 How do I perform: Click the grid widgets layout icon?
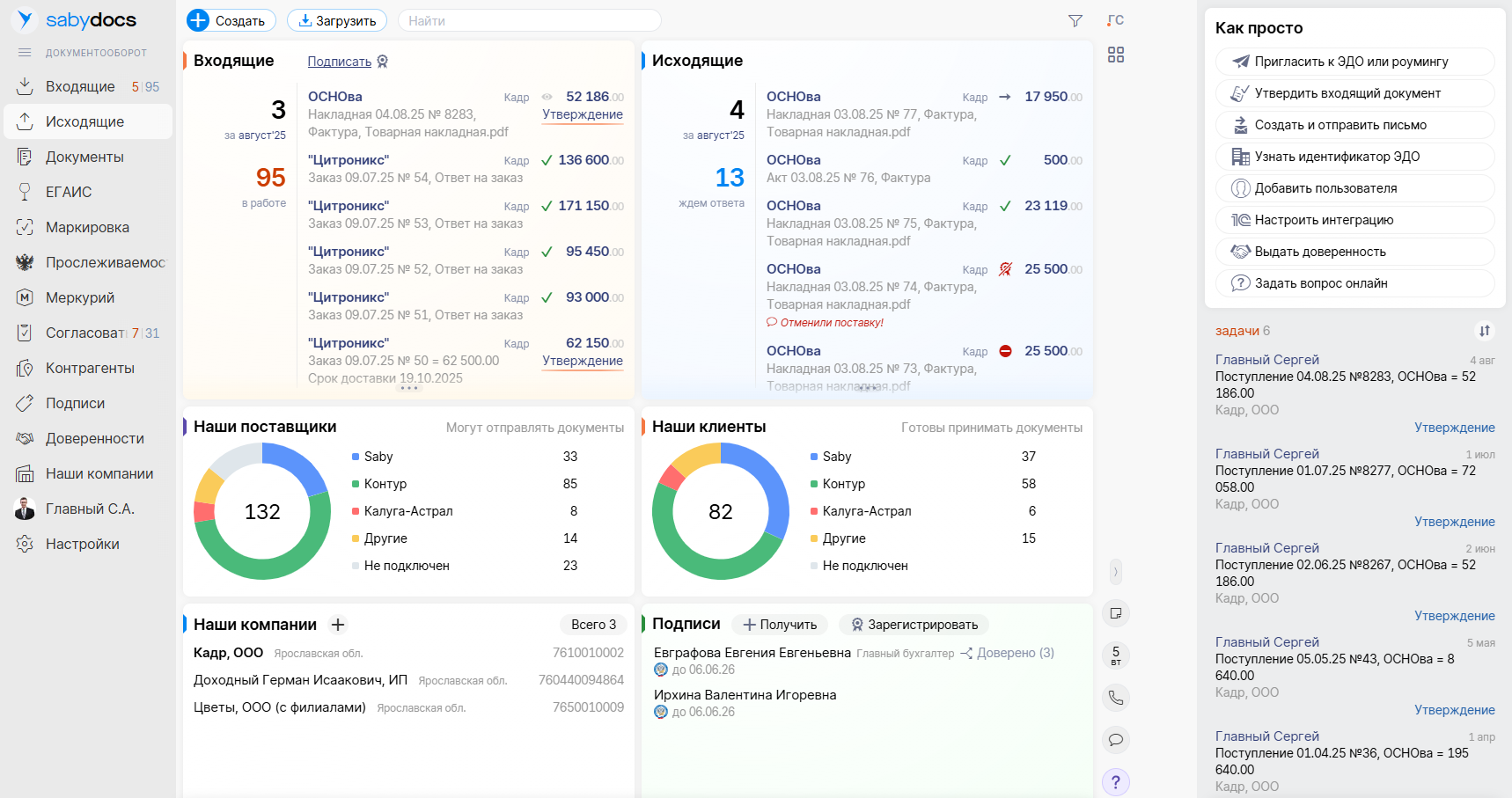point(1115,55)
